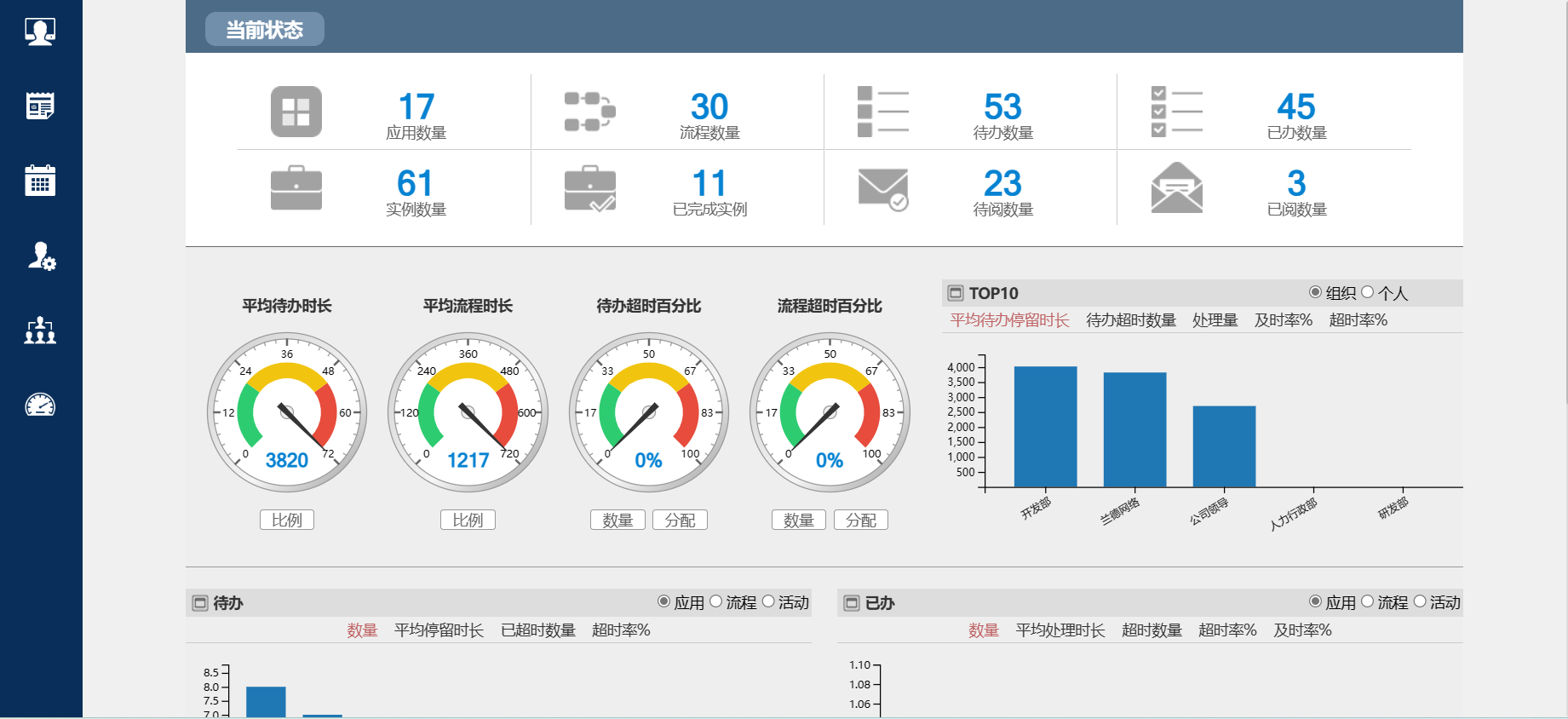Click the 待办超时百分比 gauge dial
Image resolution: width=1568 pixels, height=719 pixels.
tap(649, 412)
